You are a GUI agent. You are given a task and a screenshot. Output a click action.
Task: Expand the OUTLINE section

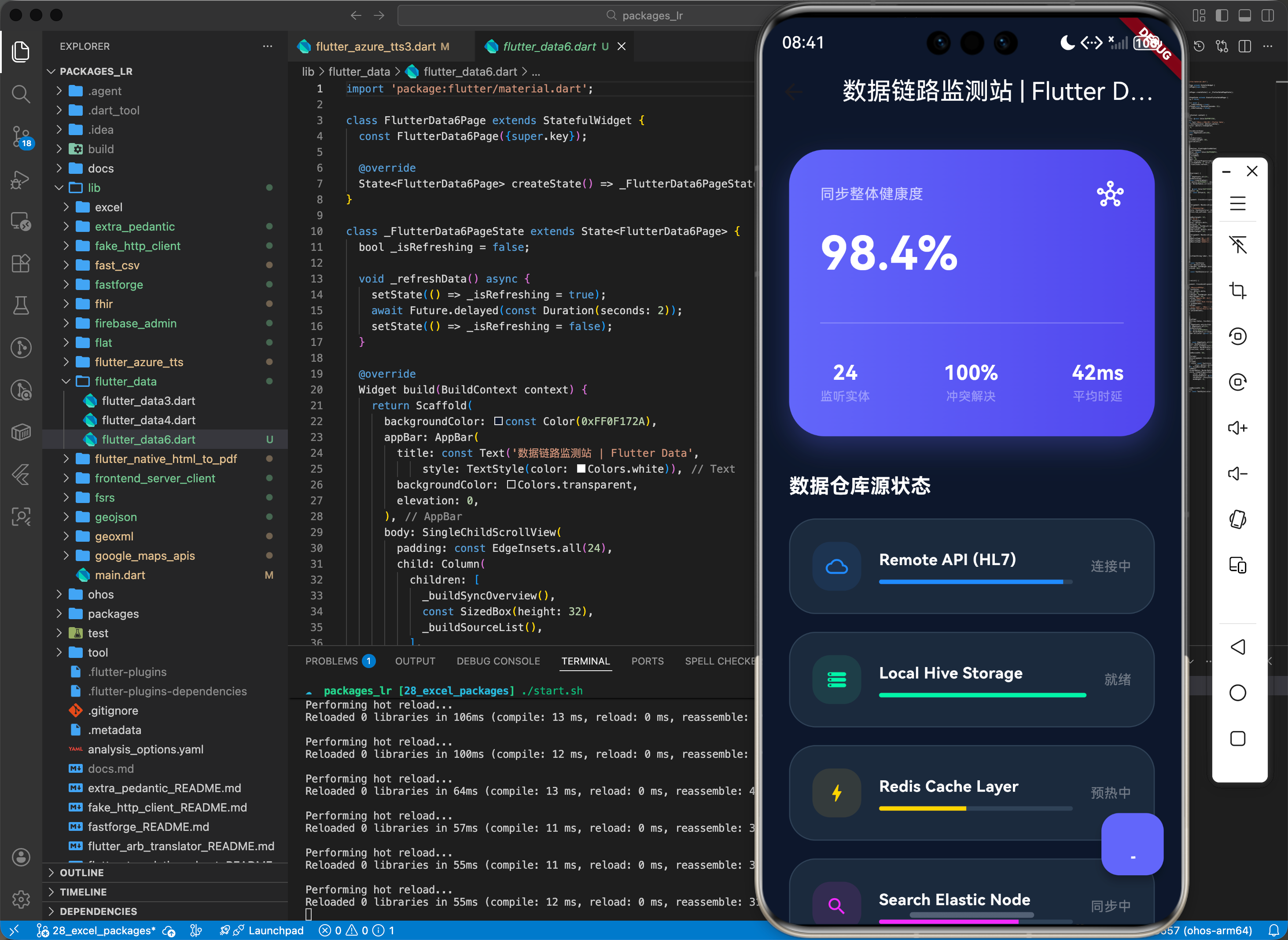coord(82,872)
